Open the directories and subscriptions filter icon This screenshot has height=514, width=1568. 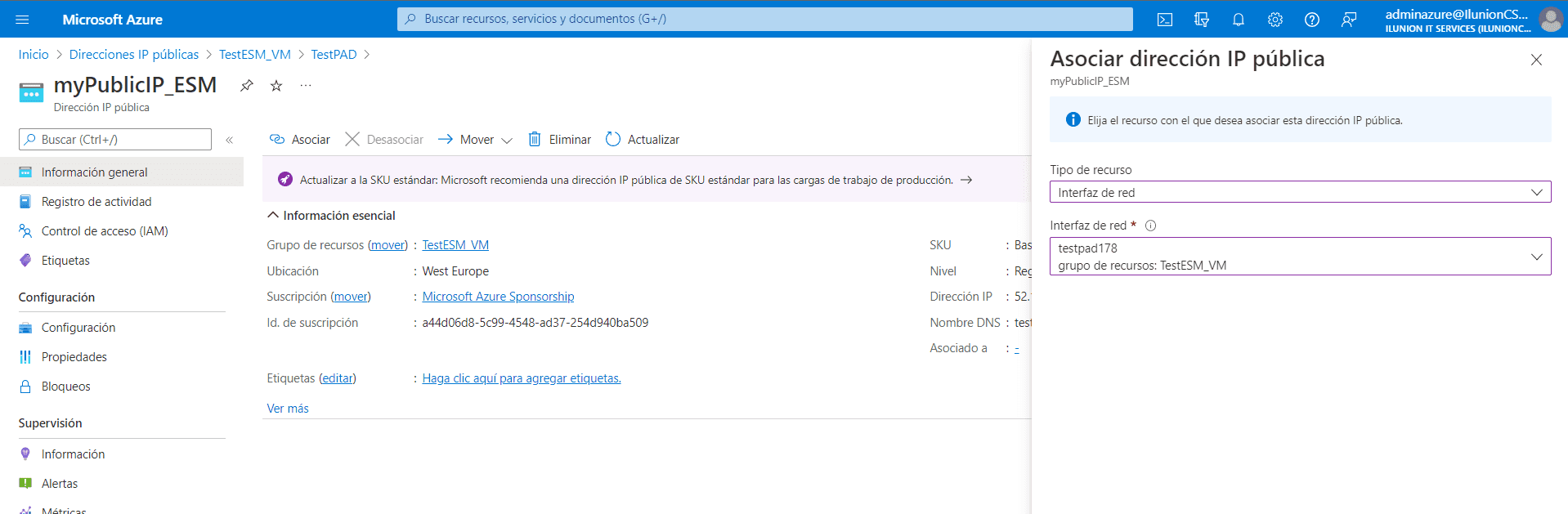(1202, 20)
